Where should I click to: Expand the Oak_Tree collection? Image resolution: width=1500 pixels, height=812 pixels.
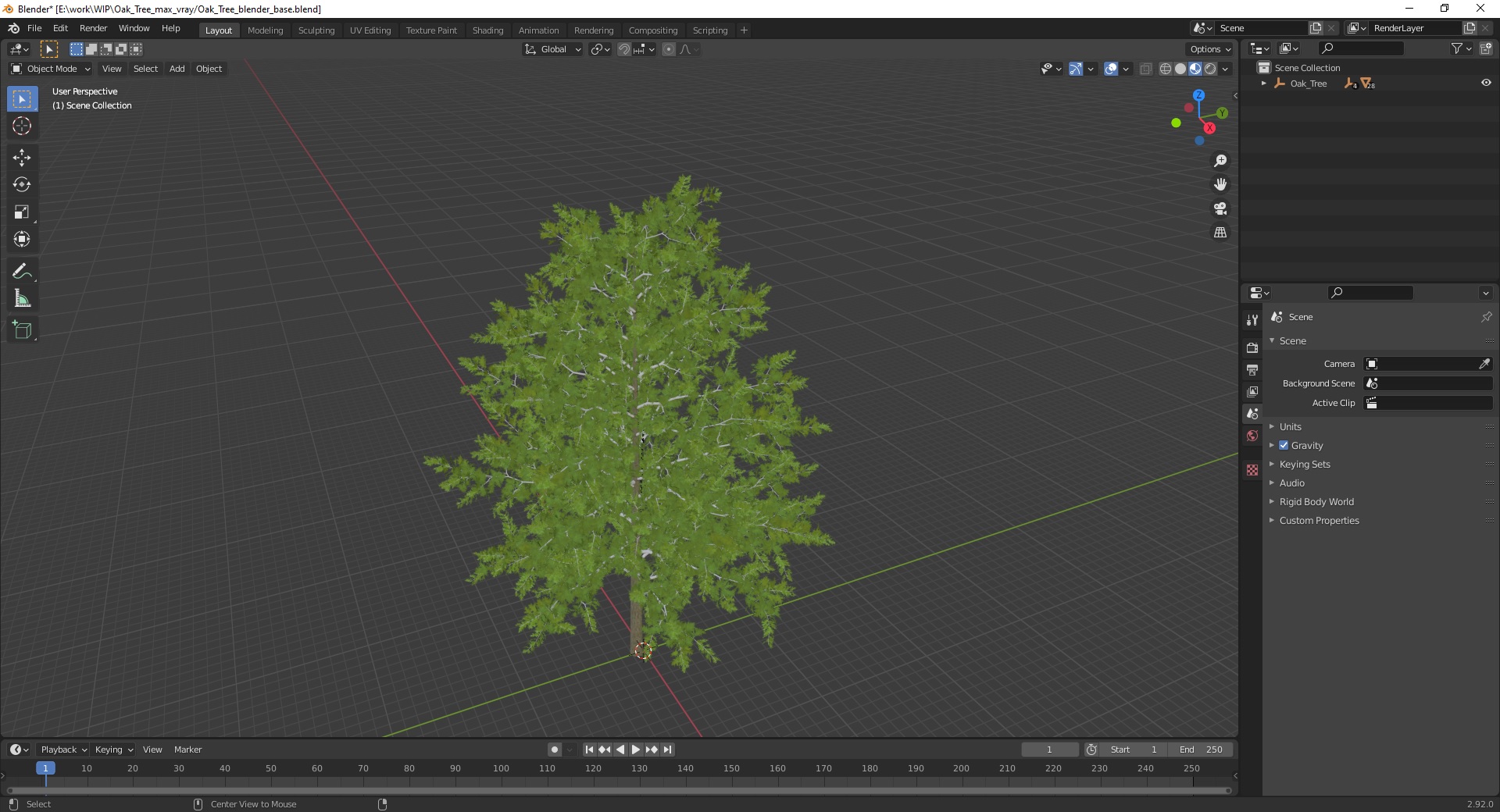1264,84
